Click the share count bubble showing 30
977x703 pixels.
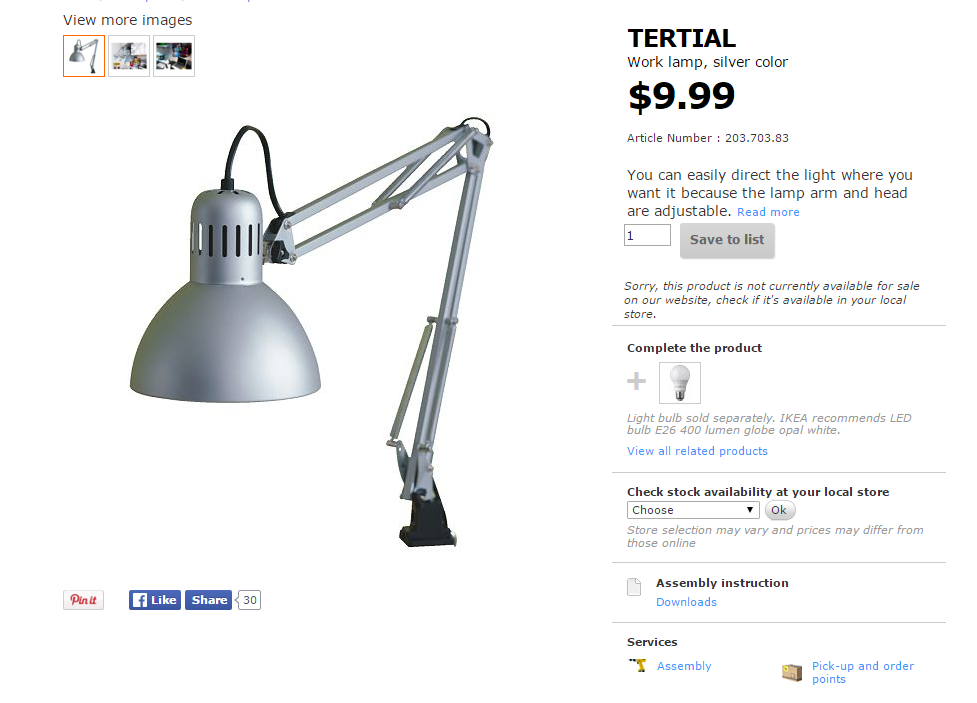249,600
